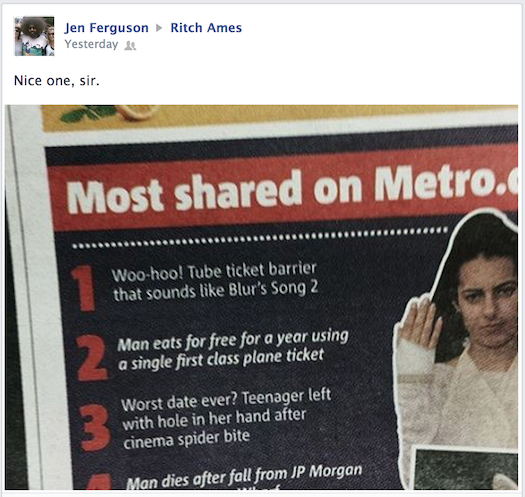Click the yellow strip atop the newspaper photo

coord(280,117)
